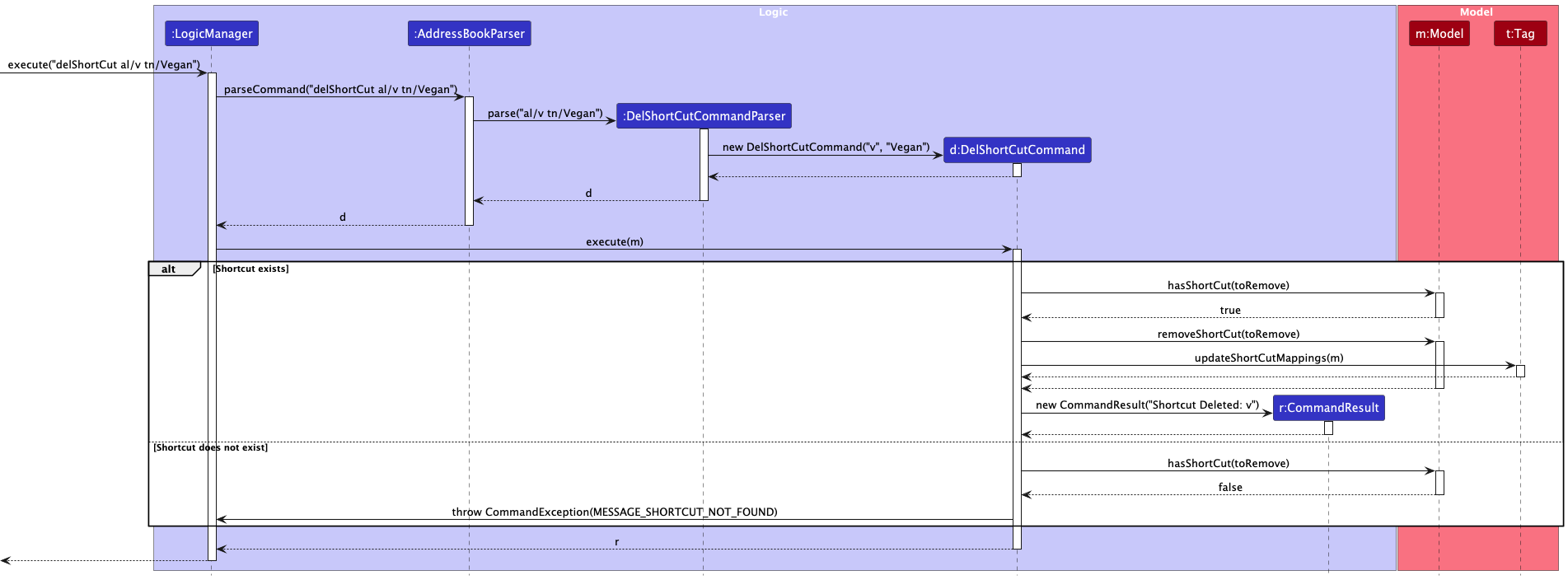Click the parseCommand("delShortCut al/v tn/Vegan") label

[x=340, y=90]
